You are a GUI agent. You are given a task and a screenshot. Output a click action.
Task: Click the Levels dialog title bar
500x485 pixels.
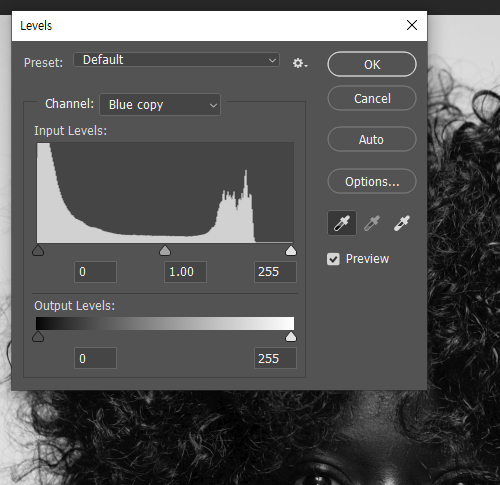[219, 26]
